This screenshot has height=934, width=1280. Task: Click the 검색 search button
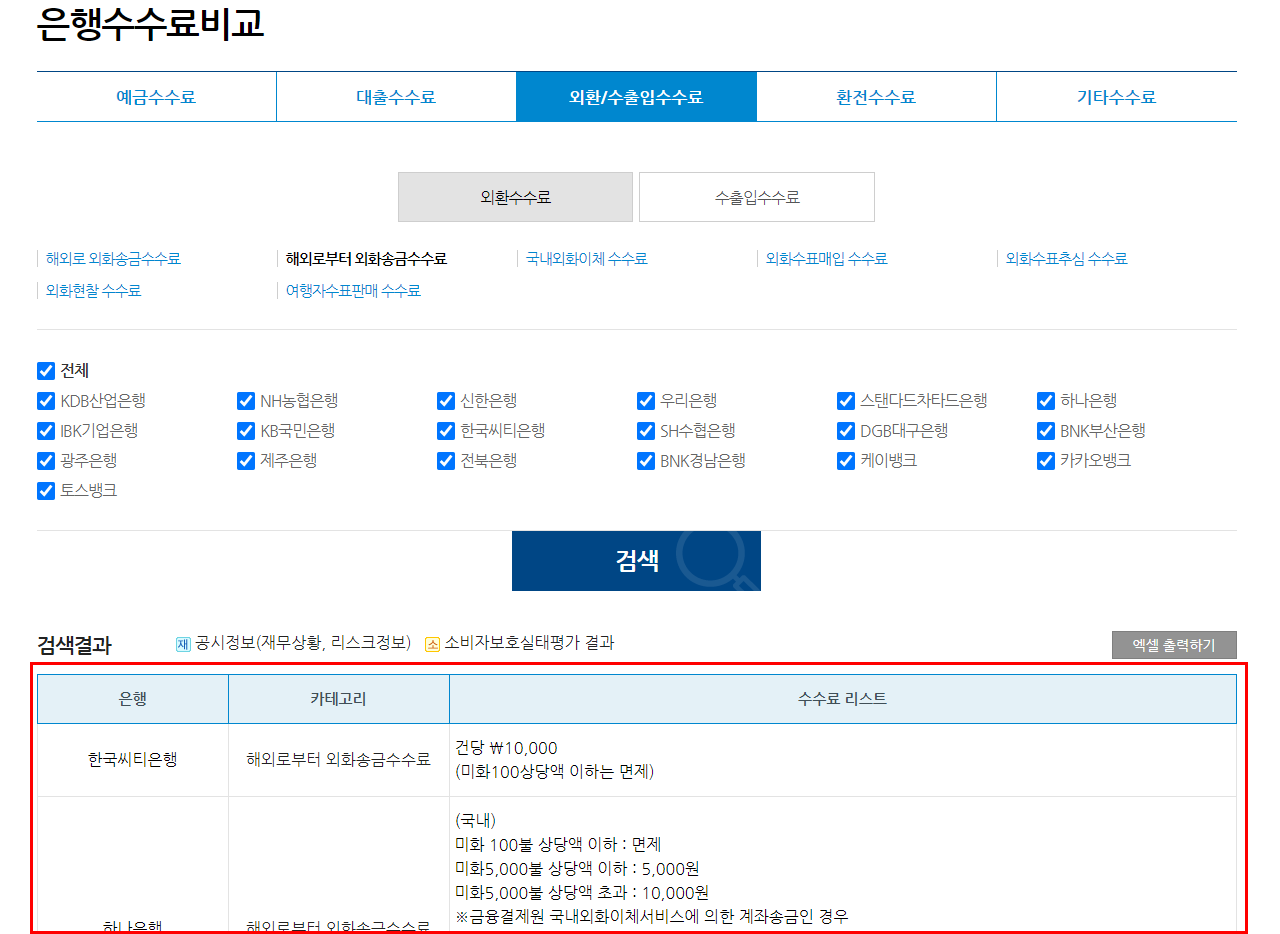click(x=636, y=561)
